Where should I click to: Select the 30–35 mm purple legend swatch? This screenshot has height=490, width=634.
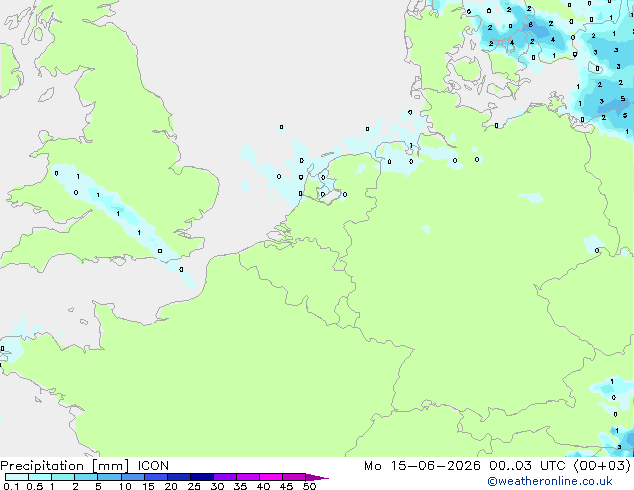(225, 477)
